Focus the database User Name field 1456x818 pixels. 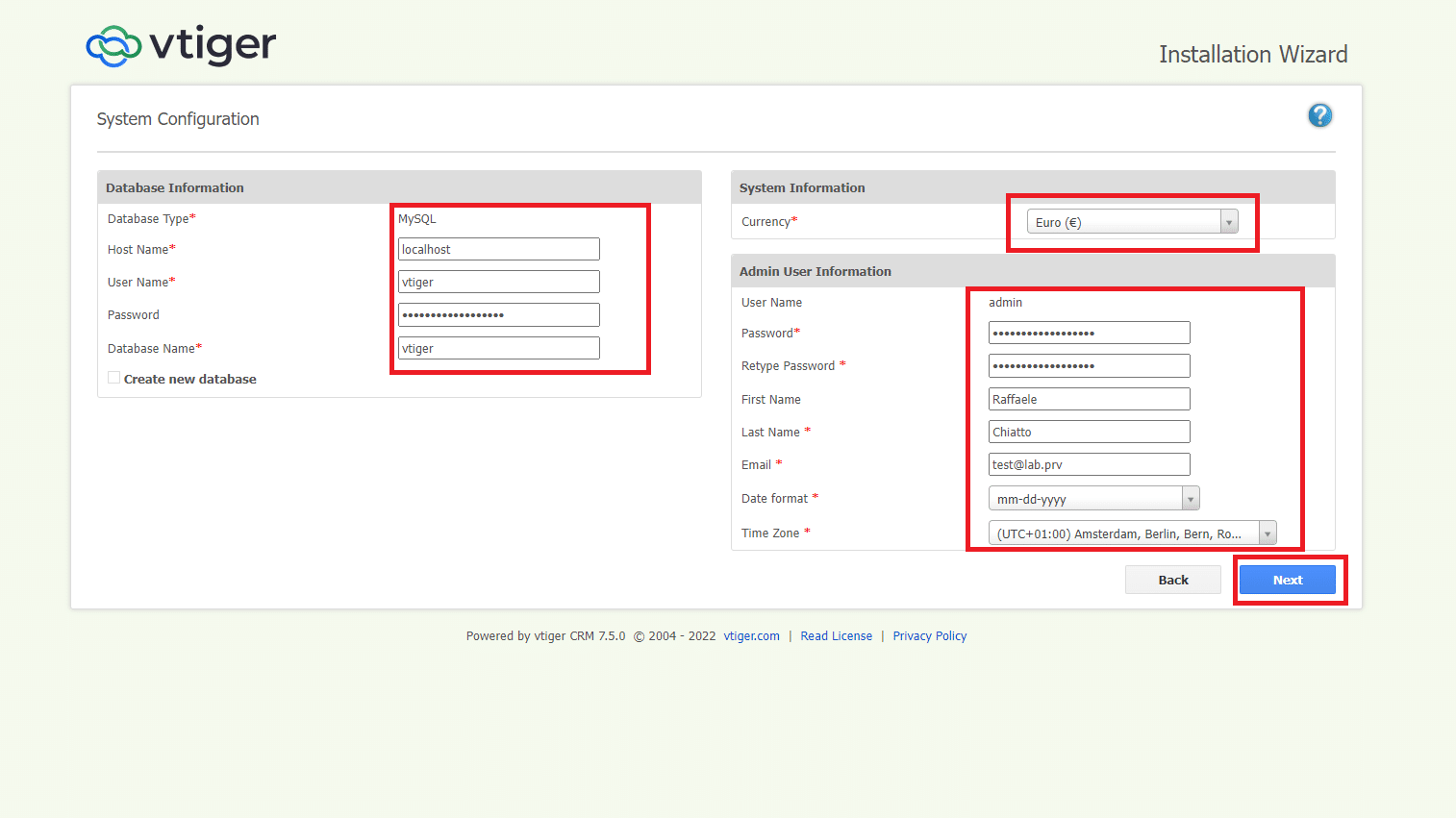(498, 282)
